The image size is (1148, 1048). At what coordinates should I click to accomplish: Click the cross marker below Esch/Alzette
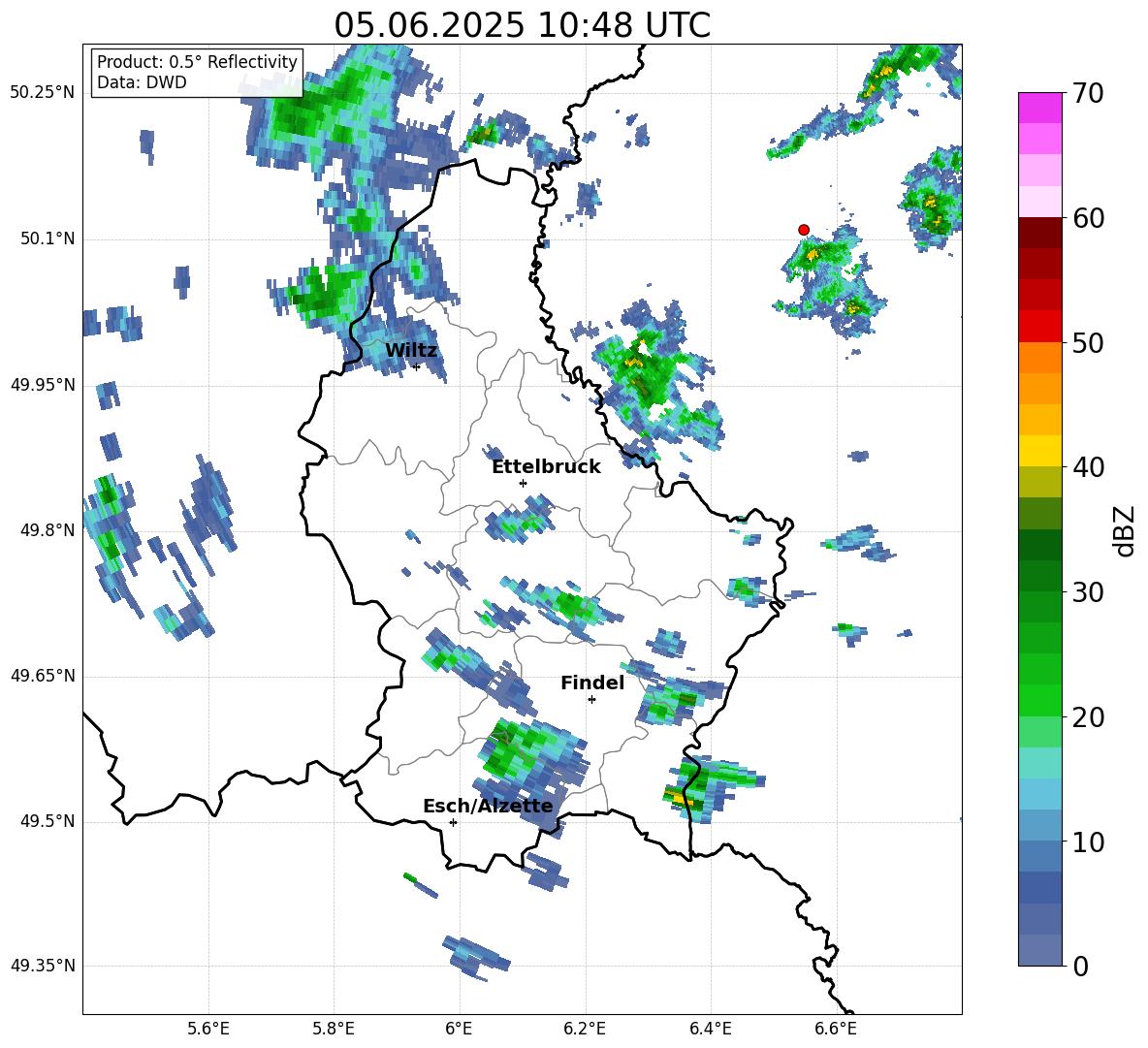tap(453, 822)
